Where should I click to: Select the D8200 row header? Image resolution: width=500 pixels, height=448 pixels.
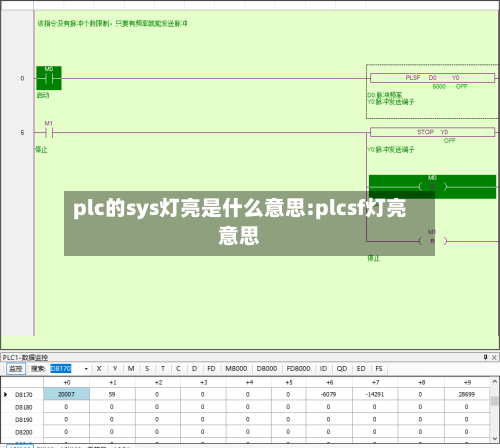[x=23, y=432]
